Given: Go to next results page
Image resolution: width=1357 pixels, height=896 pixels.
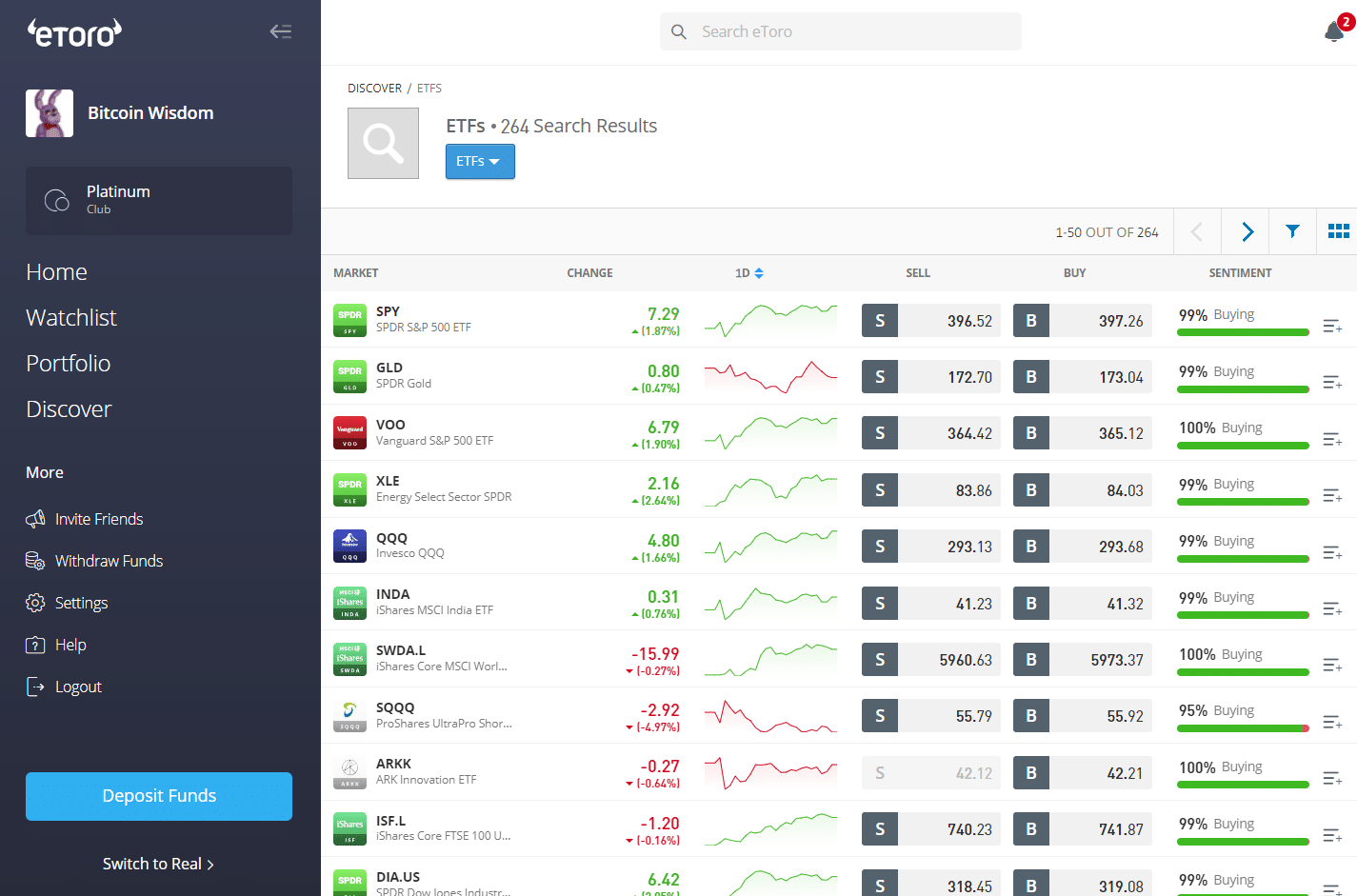Looking at the screenshot, I should point(1247,231).
